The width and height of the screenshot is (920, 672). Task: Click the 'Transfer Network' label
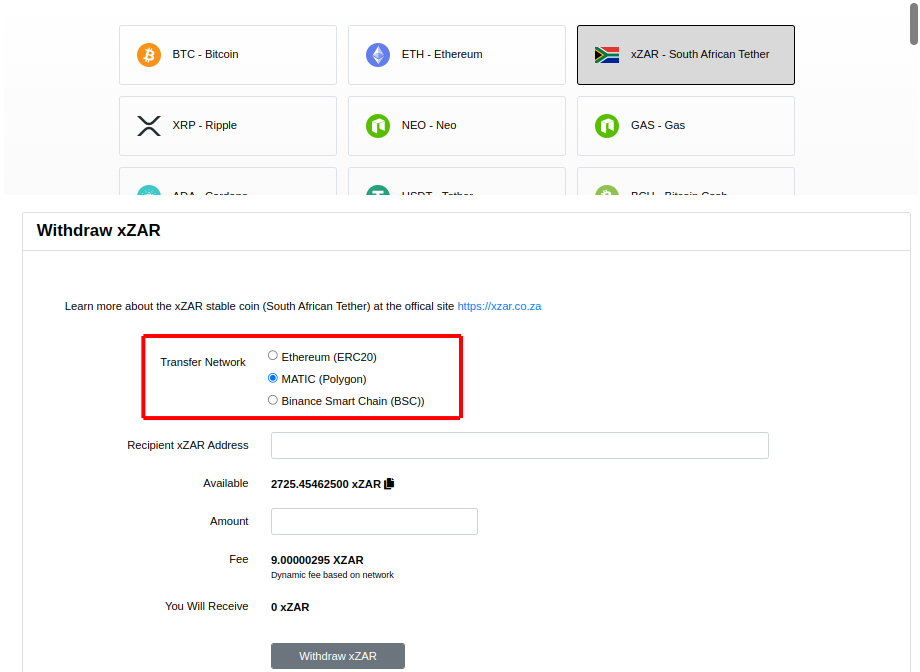(203, 363)
